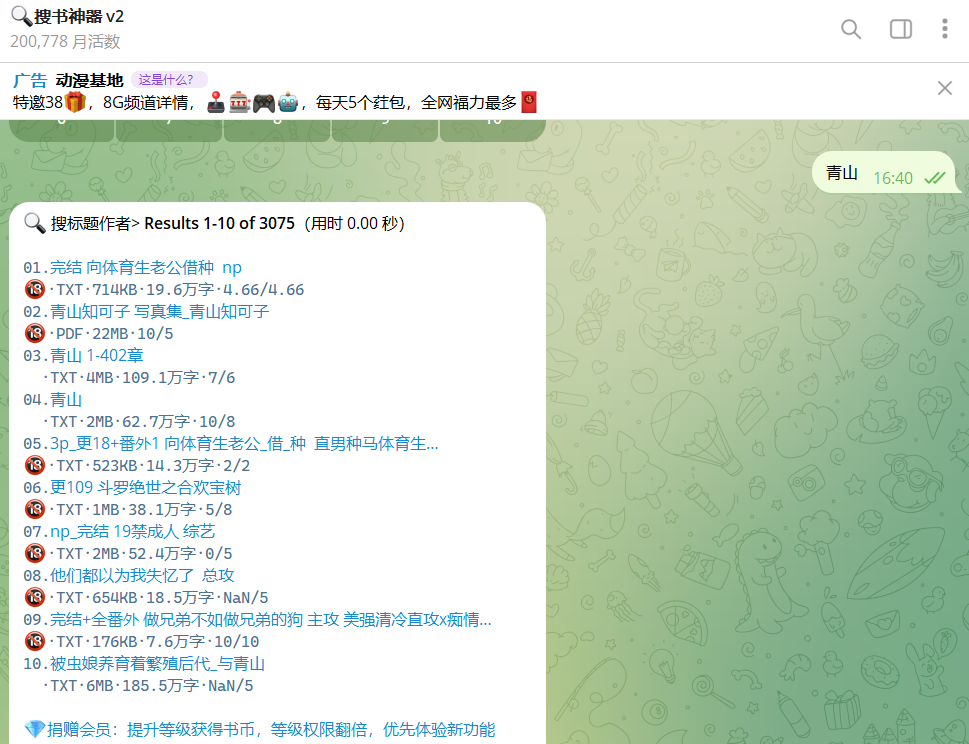Open the 搜书神器 v2 chat title
This screenshot has width=969, height=744.
67,16
